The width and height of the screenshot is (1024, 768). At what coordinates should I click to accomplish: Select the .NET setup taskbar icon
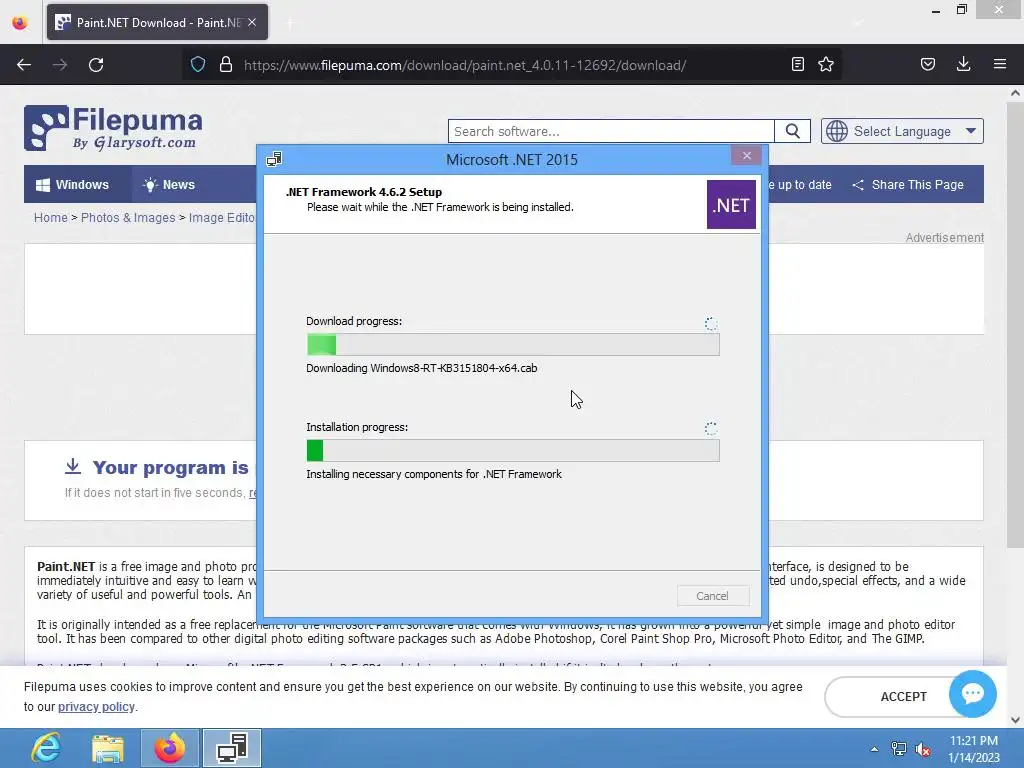click(x=231, y=748)
